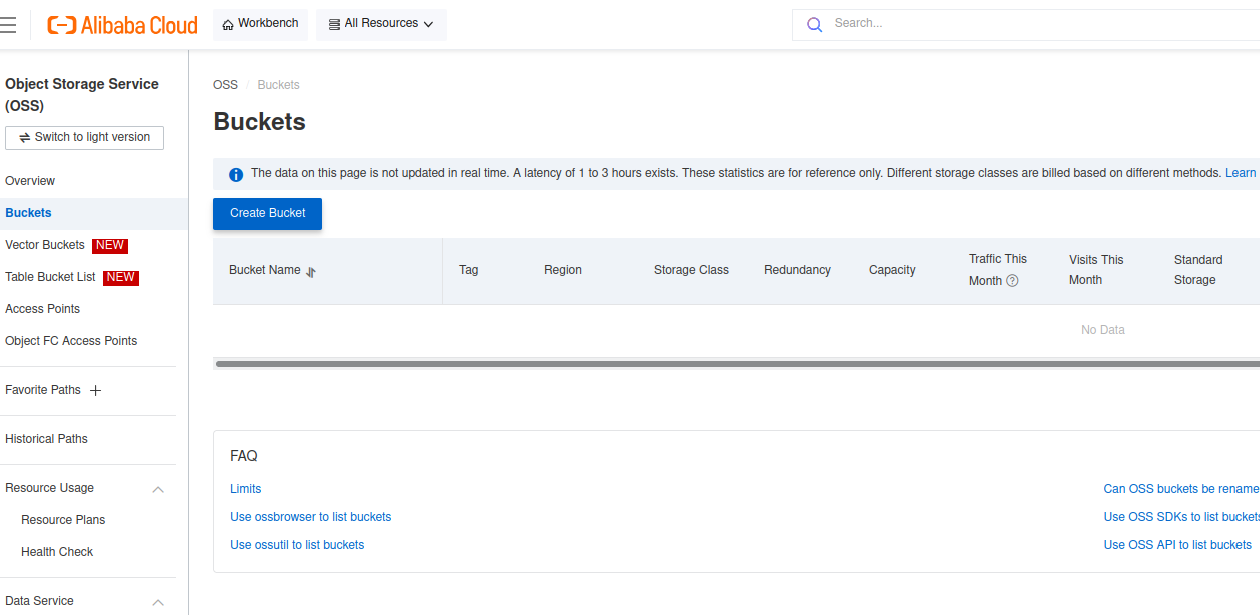The width and height of the screenshot is (1260, 615).
Task: Open the Limits FAQ link
Action: tap(245, 489)
